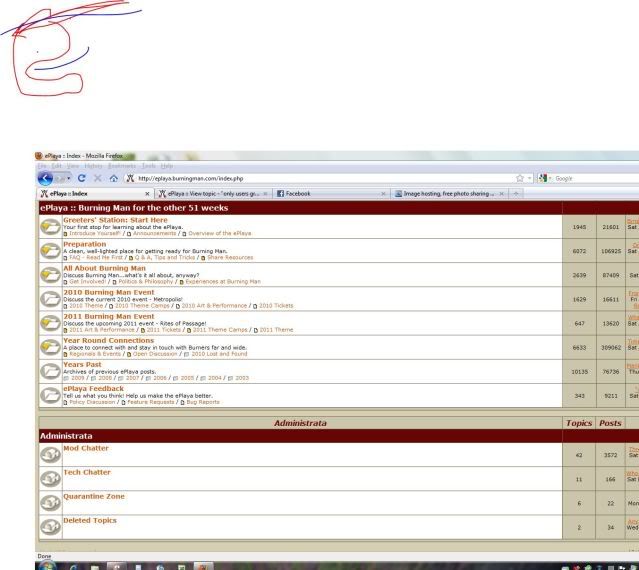This screenshot has width=639, height=570.
Task: Click the folder icon beside Greeters' Station
Action: (x=50, y=227)
